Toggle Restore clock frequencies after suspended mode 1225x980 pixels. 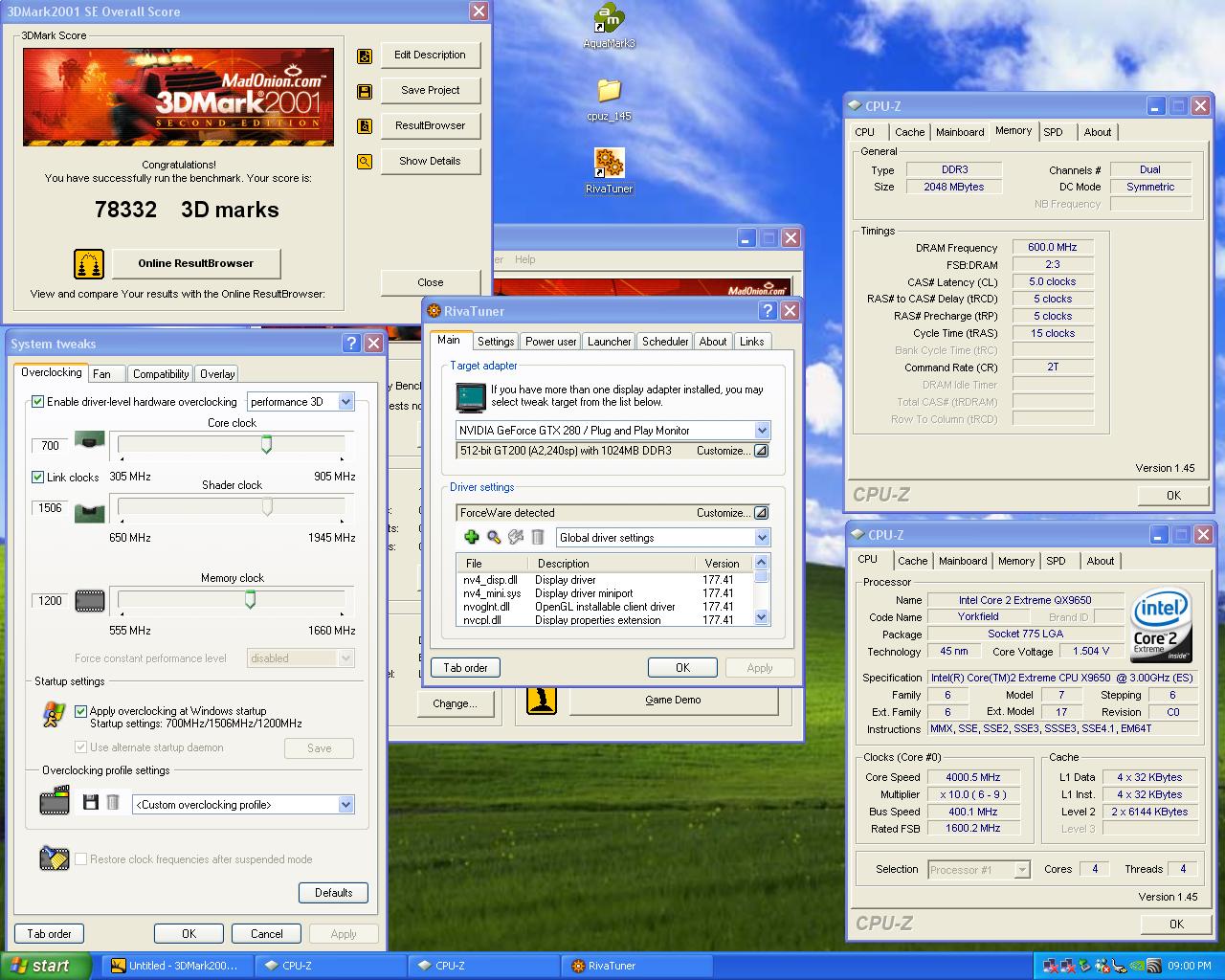pyautogui.click(x=80, y=859)
